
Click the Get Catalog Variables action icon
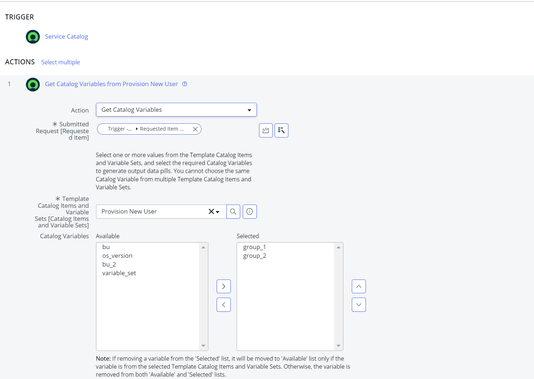click(x=33, y=84)
